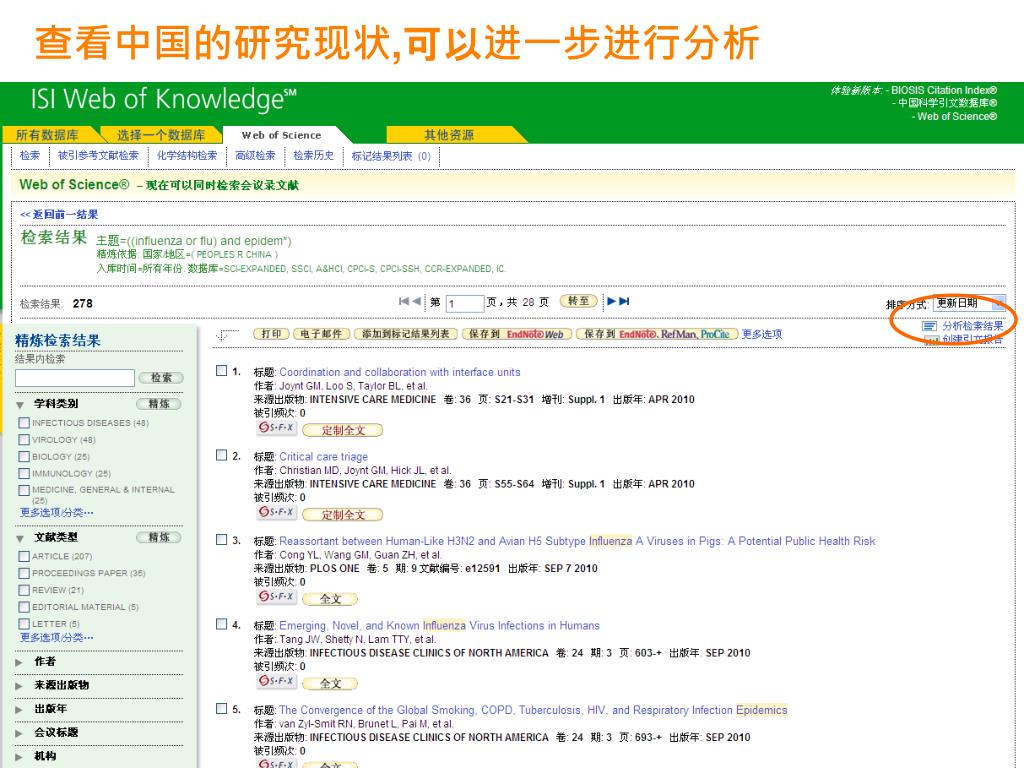Expand the 会议标题 refine section
The image size is (1024, 768).
(x=19, y=733)
